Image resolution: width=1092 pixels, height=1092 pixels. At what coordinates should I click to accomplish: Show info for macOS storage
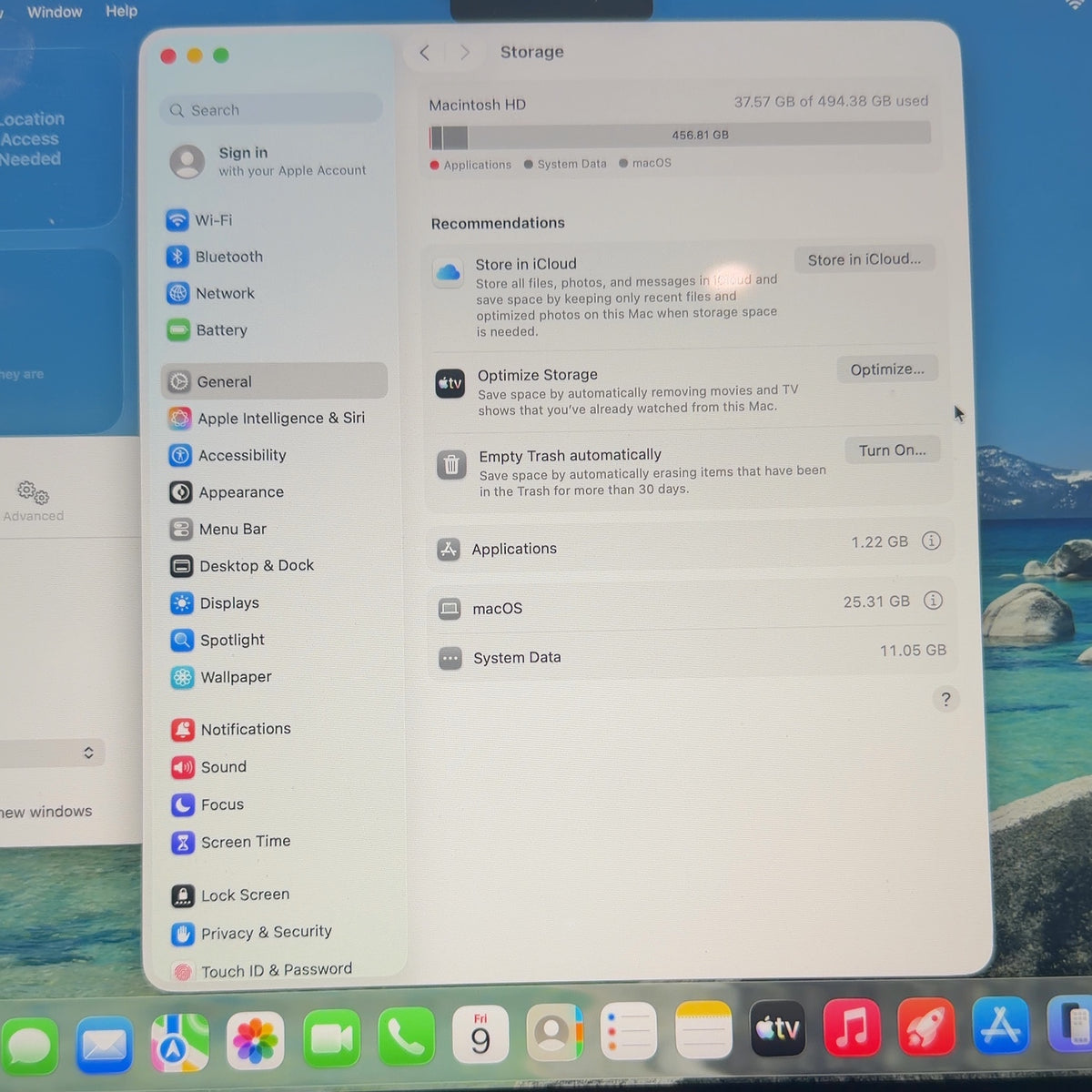(933, 601)
